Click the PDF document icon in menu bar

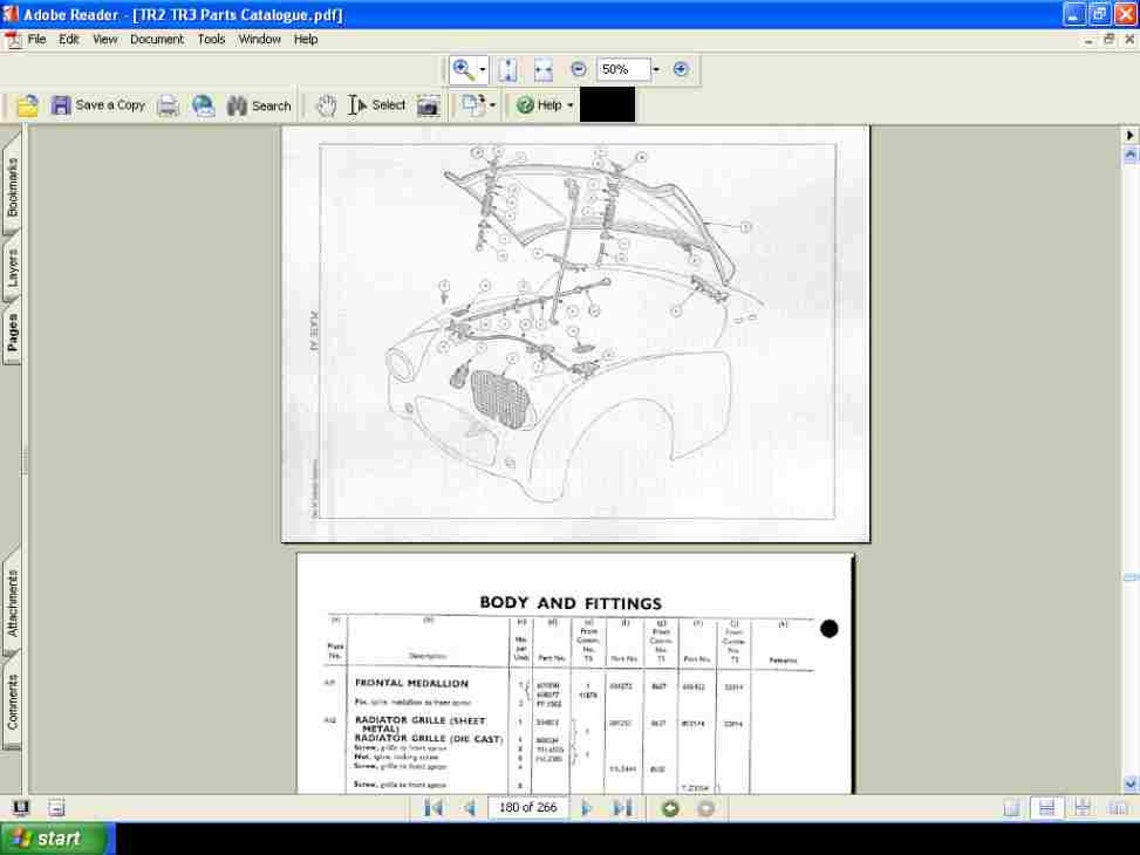click(x=13, y=40)
